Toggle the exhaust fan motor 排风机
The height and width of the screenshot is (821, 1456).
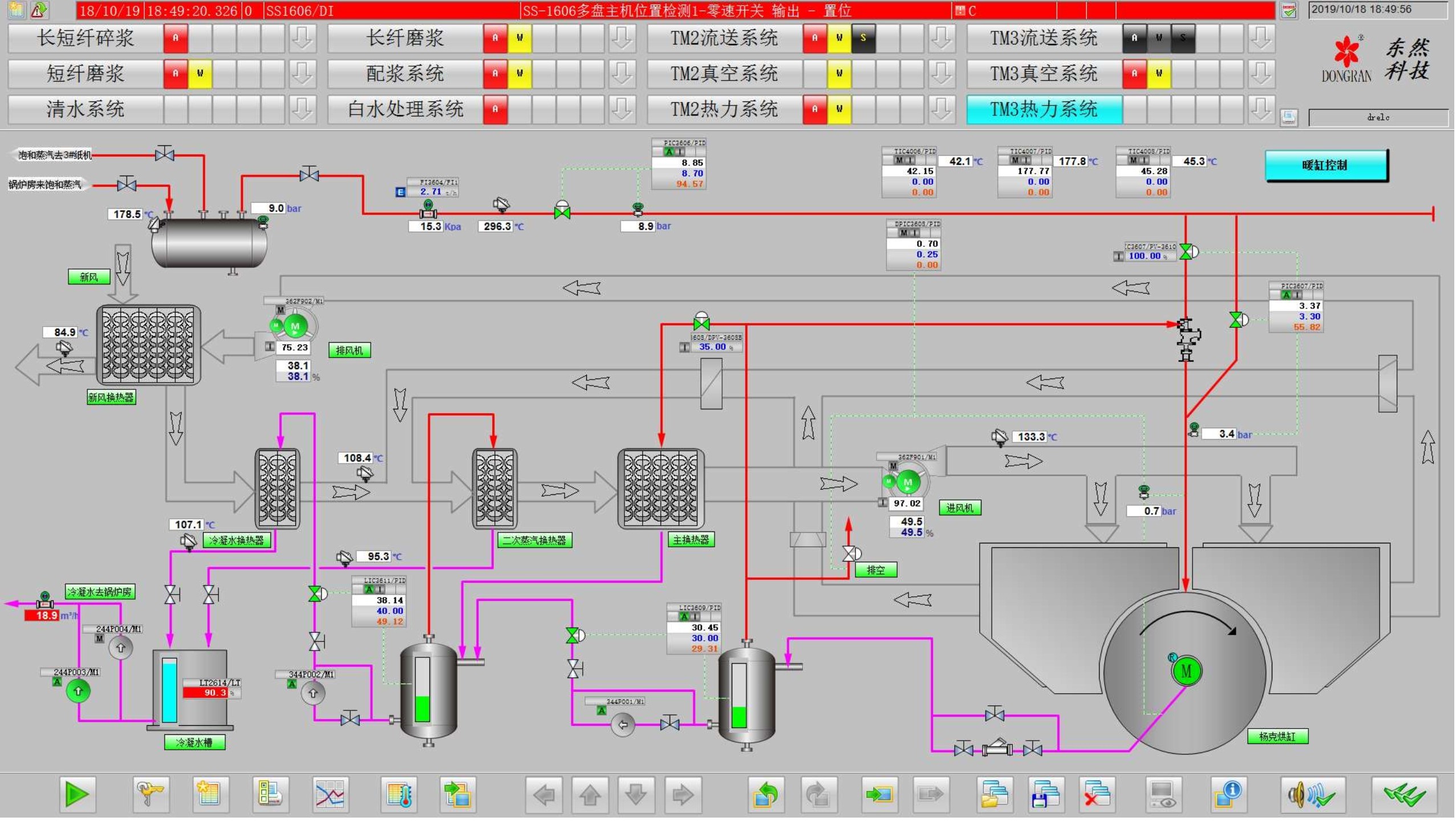[295, 327]
